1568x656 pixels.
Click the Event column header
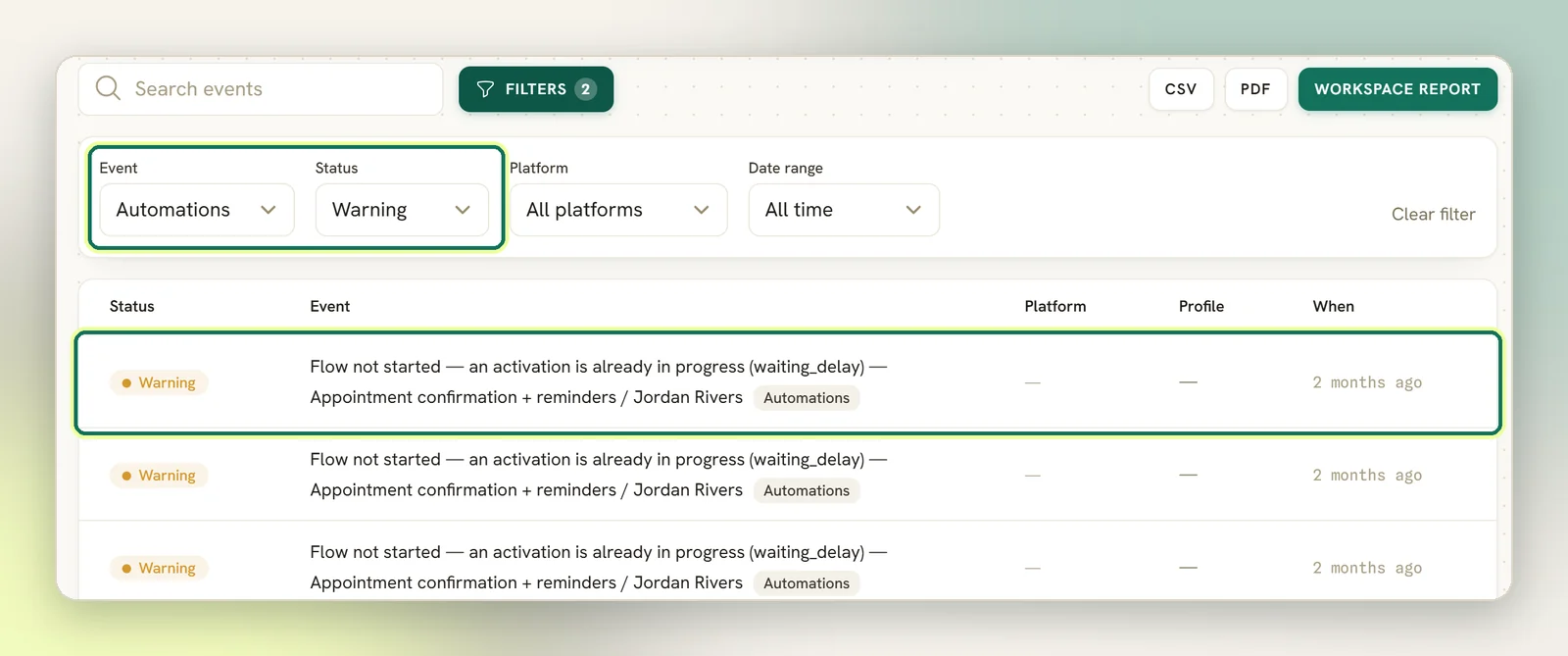coord(330,306)
